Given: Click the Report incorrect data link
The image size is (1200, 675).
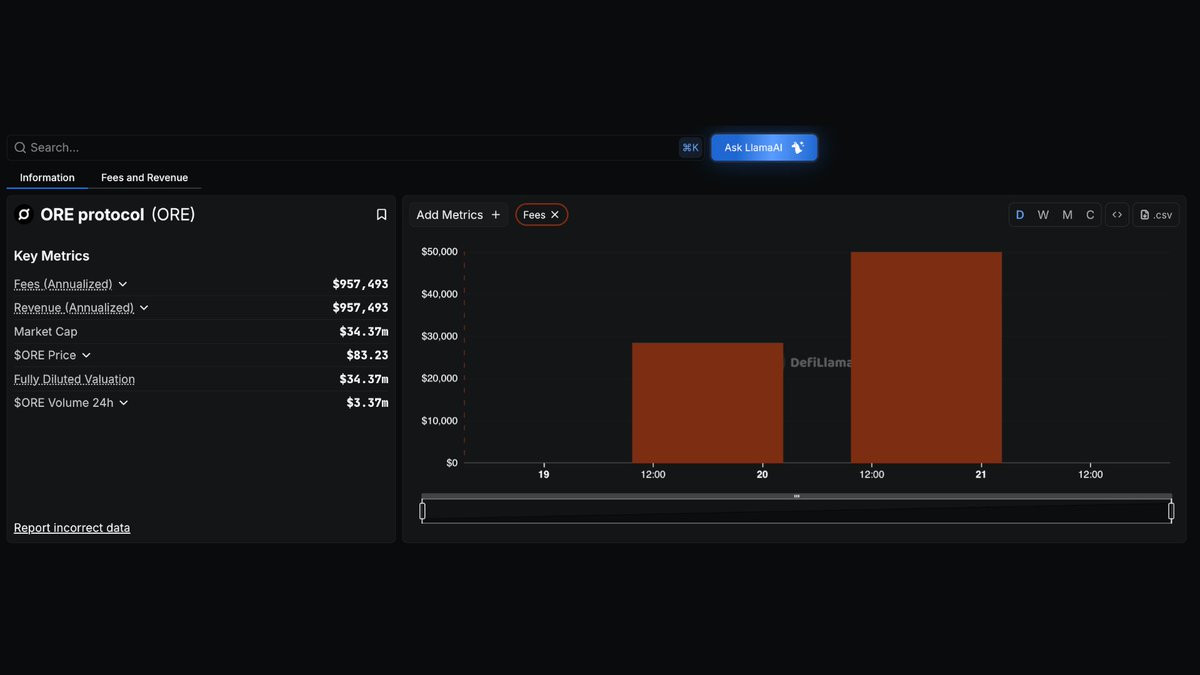Looking at the screenshot, I should tap(72, 528).
